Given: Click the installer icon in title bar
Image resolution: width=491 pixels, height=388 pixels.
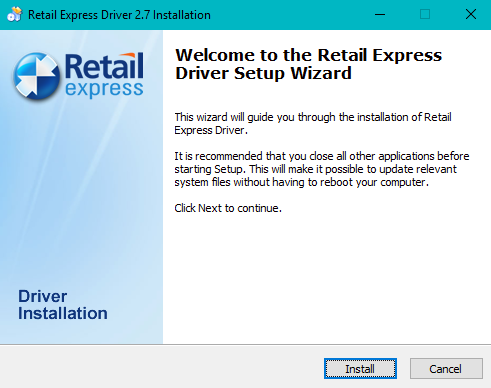Looking at the screenshot, I should 15,15.
